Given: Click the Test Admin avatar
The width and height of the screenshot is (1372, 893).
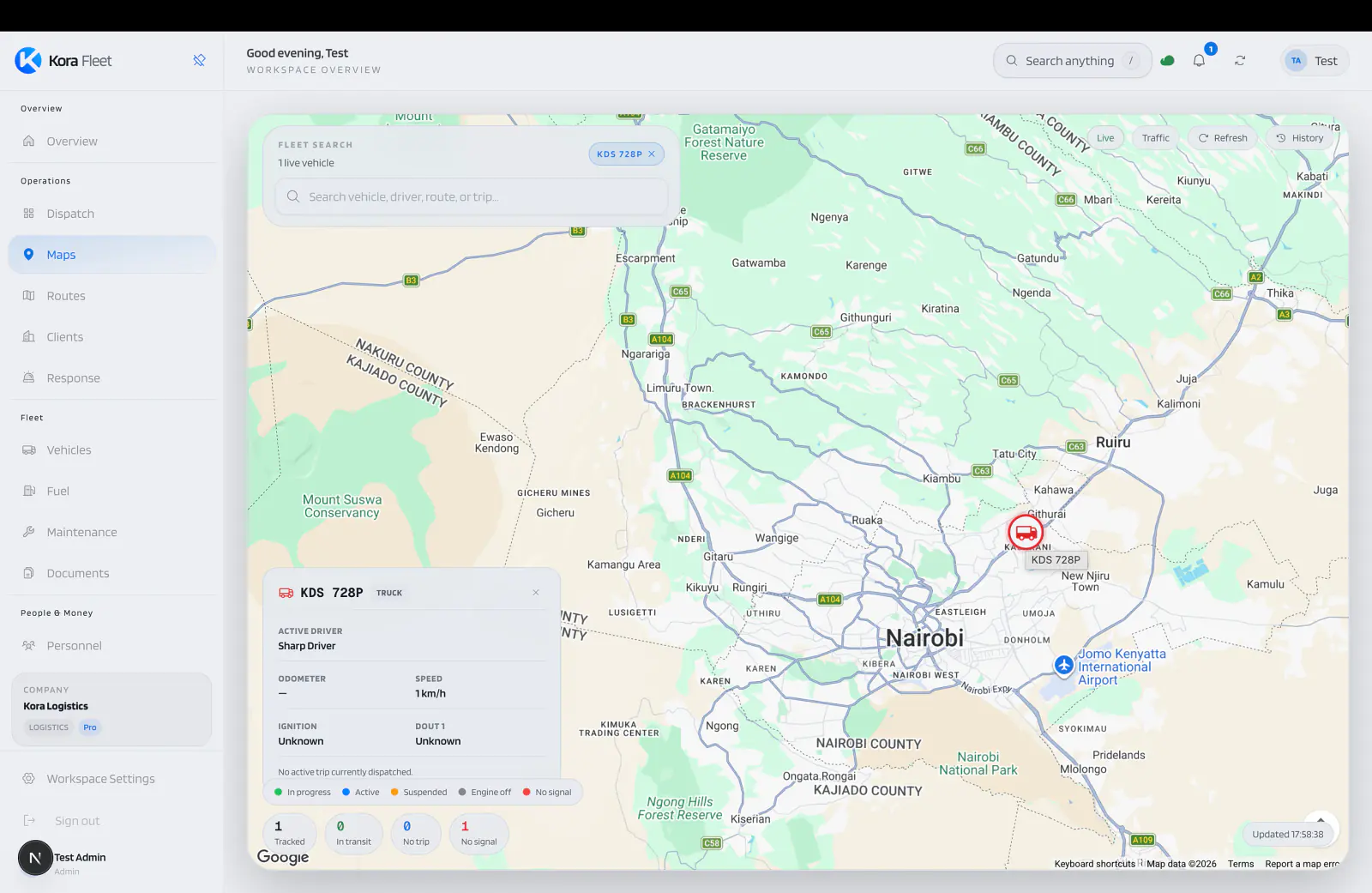Looking at the screenshot, I should coord(35,858).
